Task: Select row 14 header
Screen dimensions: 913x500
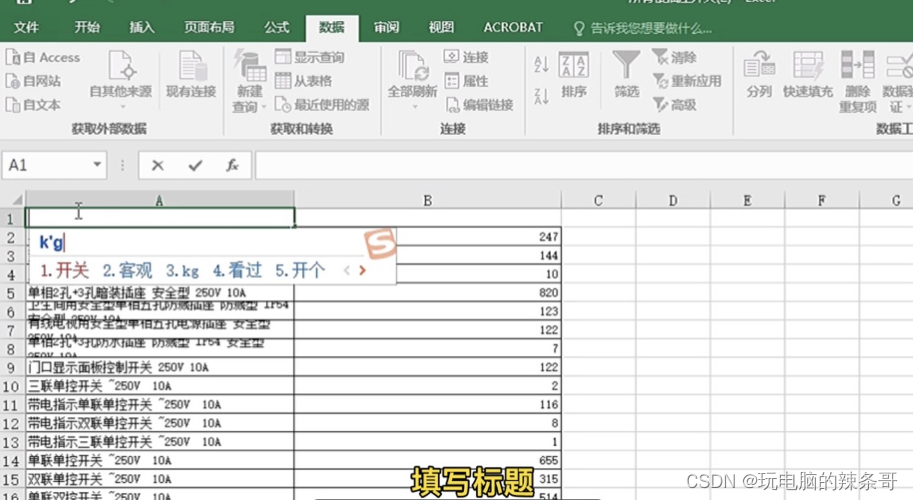Action: tap(12, 460)
